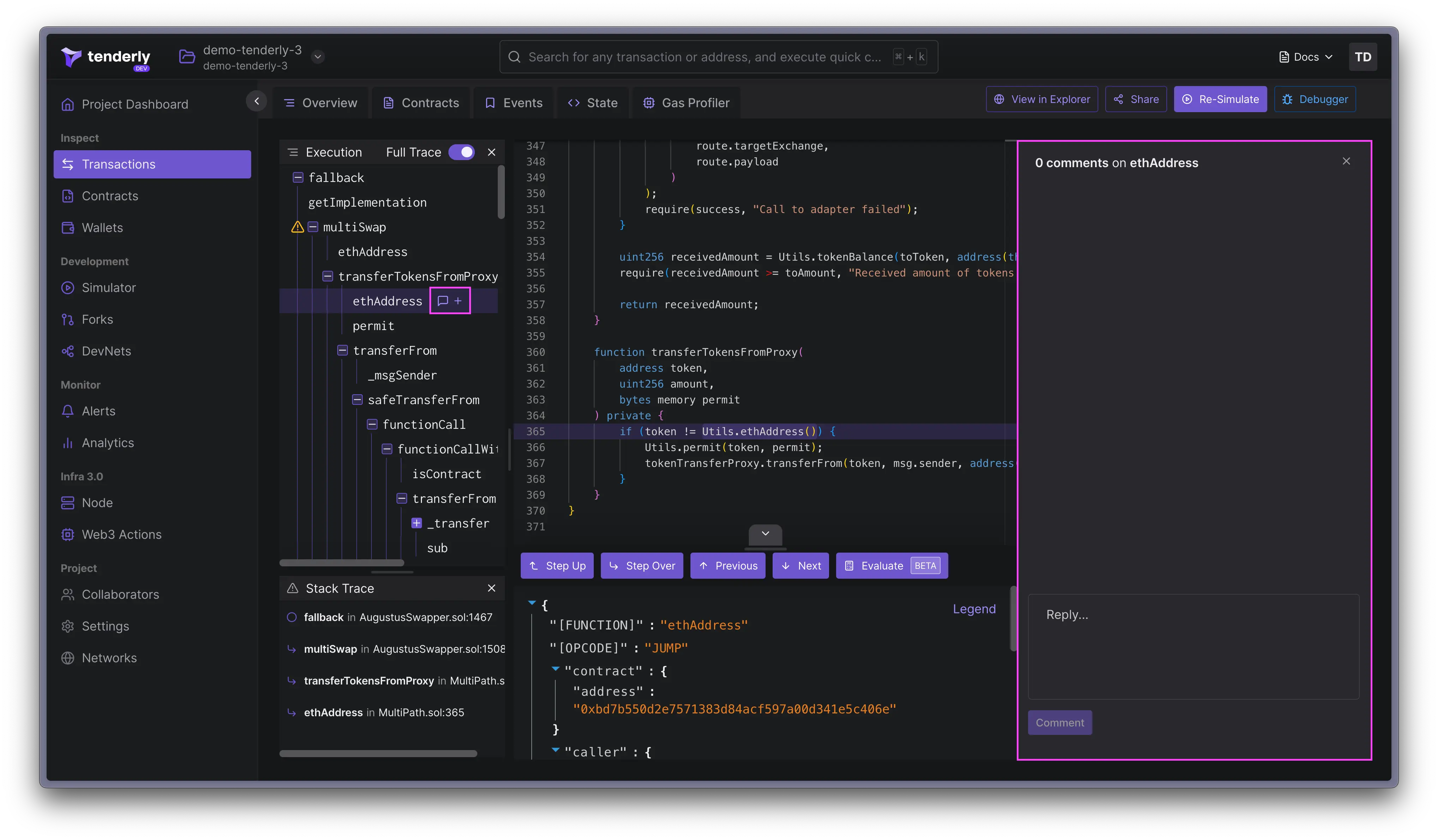Open the Docs dropdown menu

click(x=1306, y=56)
